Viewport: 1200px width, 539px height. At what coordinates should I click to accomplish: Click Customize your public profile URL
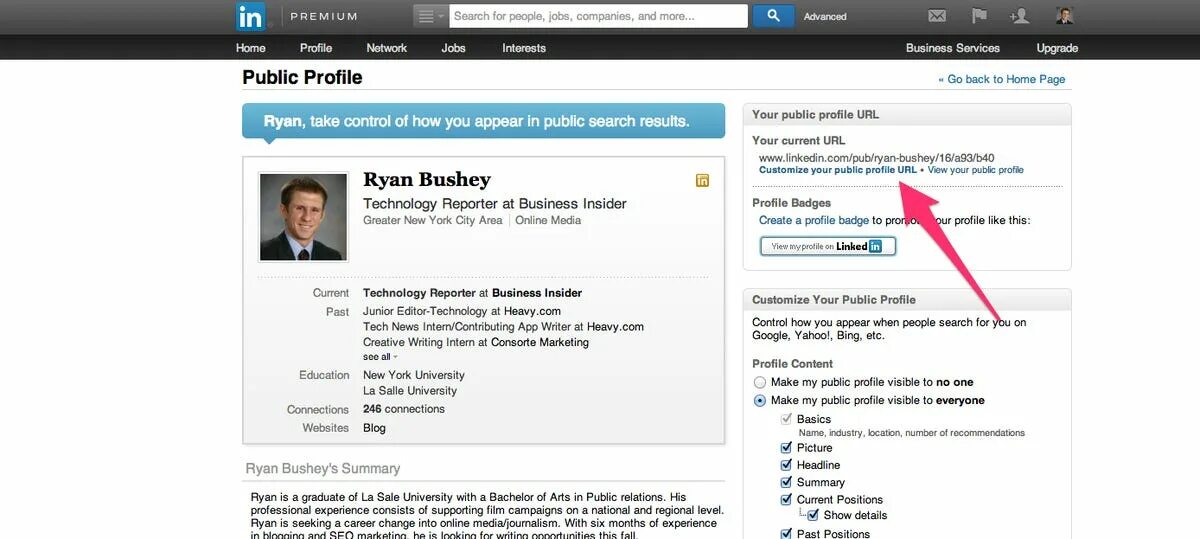tap(838, 170)
